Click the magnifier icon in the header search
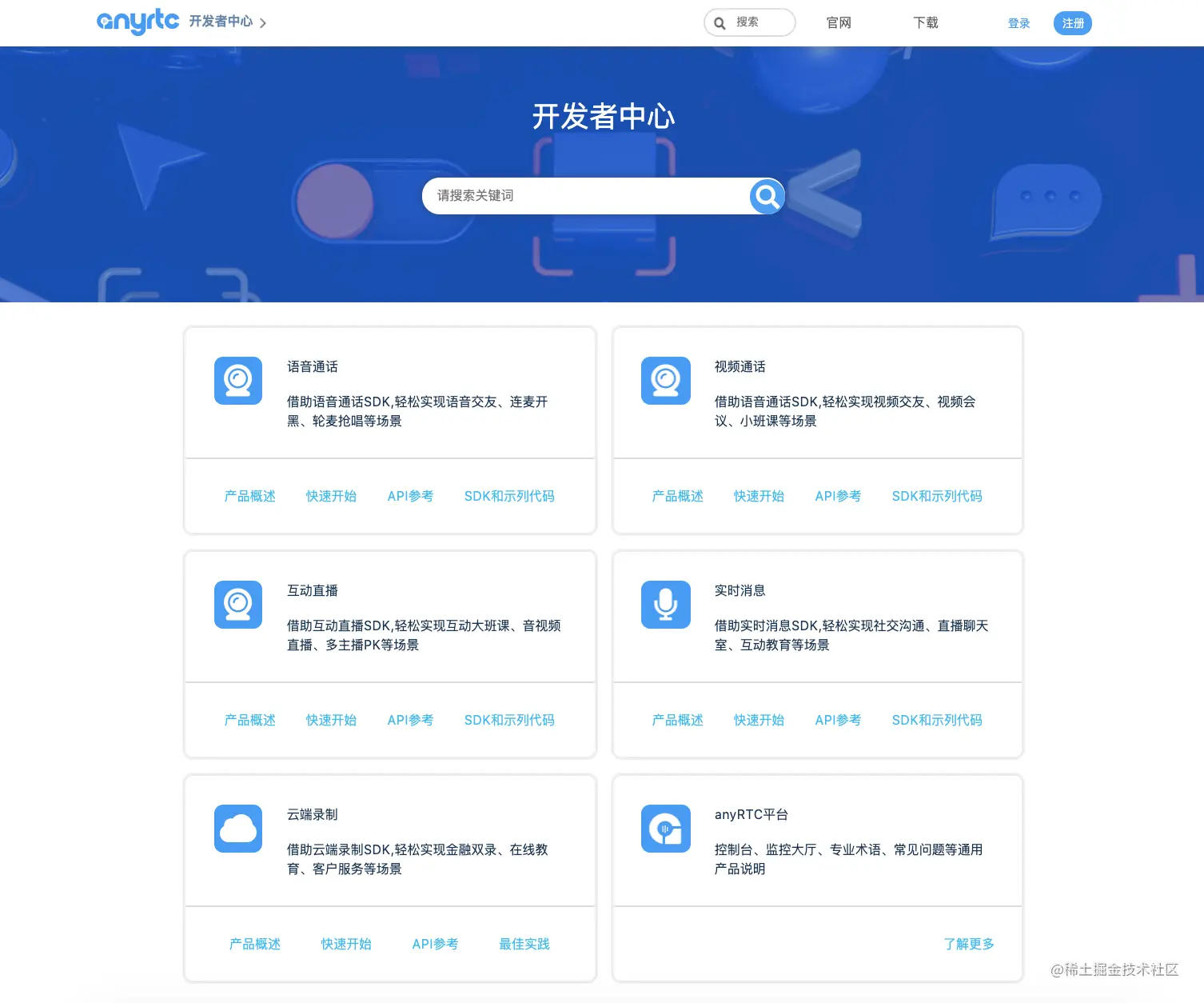Viewport: 1204px width, 1003px height. click(x=720, y=23)
